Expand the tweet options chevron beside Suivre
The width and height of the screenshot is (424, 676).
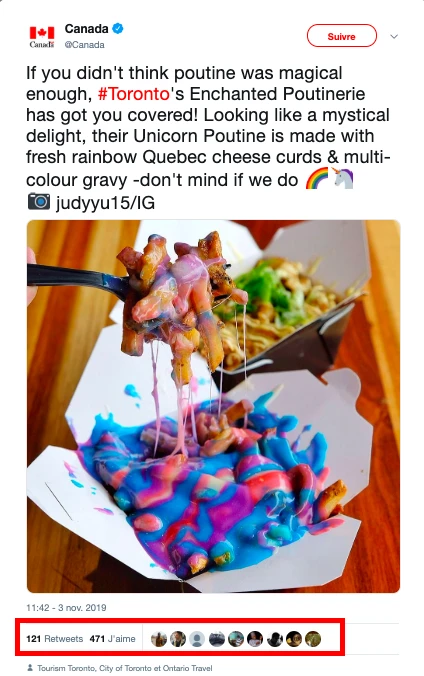click(x=394, y=37)
